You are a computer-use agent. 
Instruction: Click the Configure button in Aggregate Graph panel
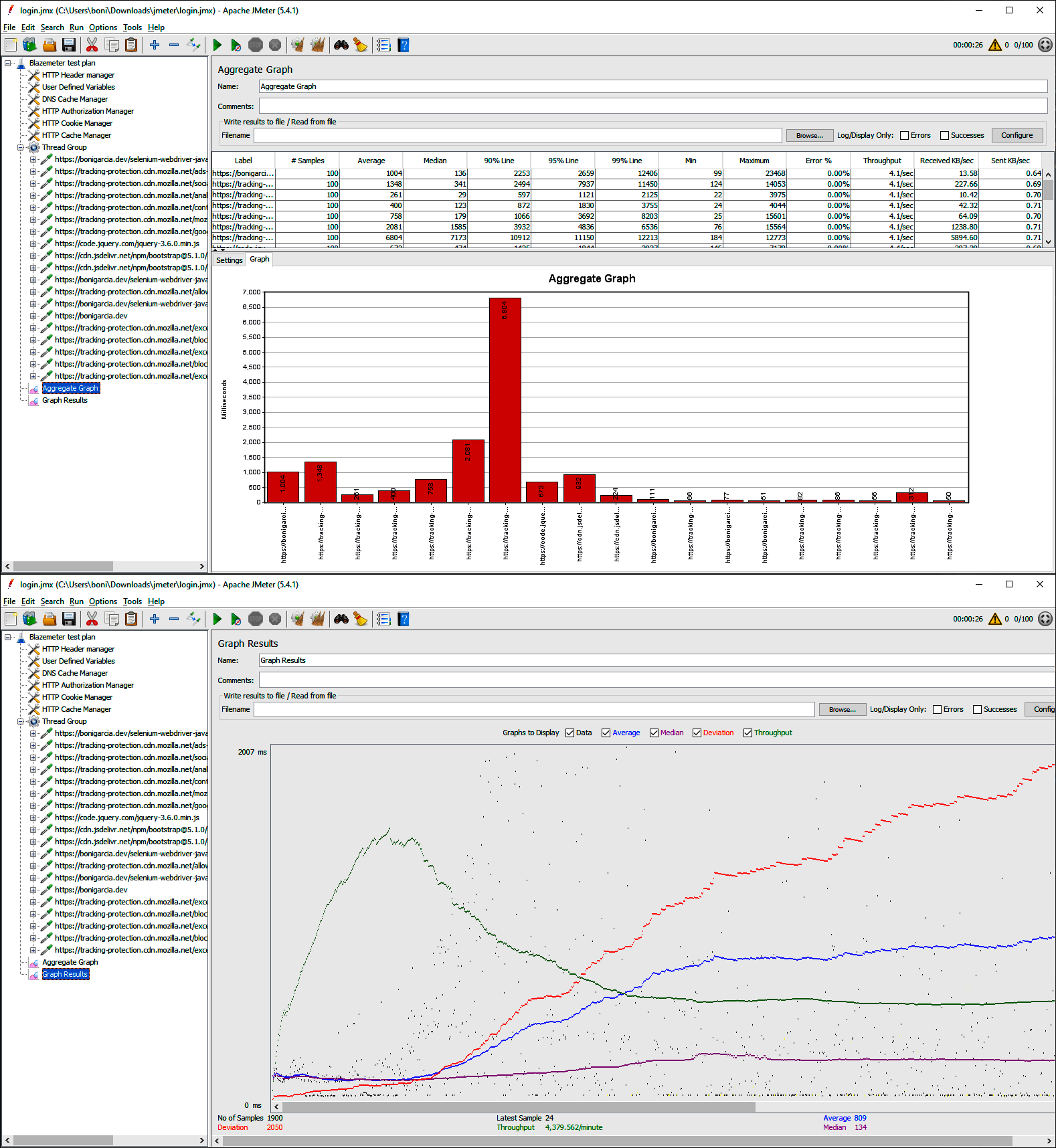click(1017, 135)
